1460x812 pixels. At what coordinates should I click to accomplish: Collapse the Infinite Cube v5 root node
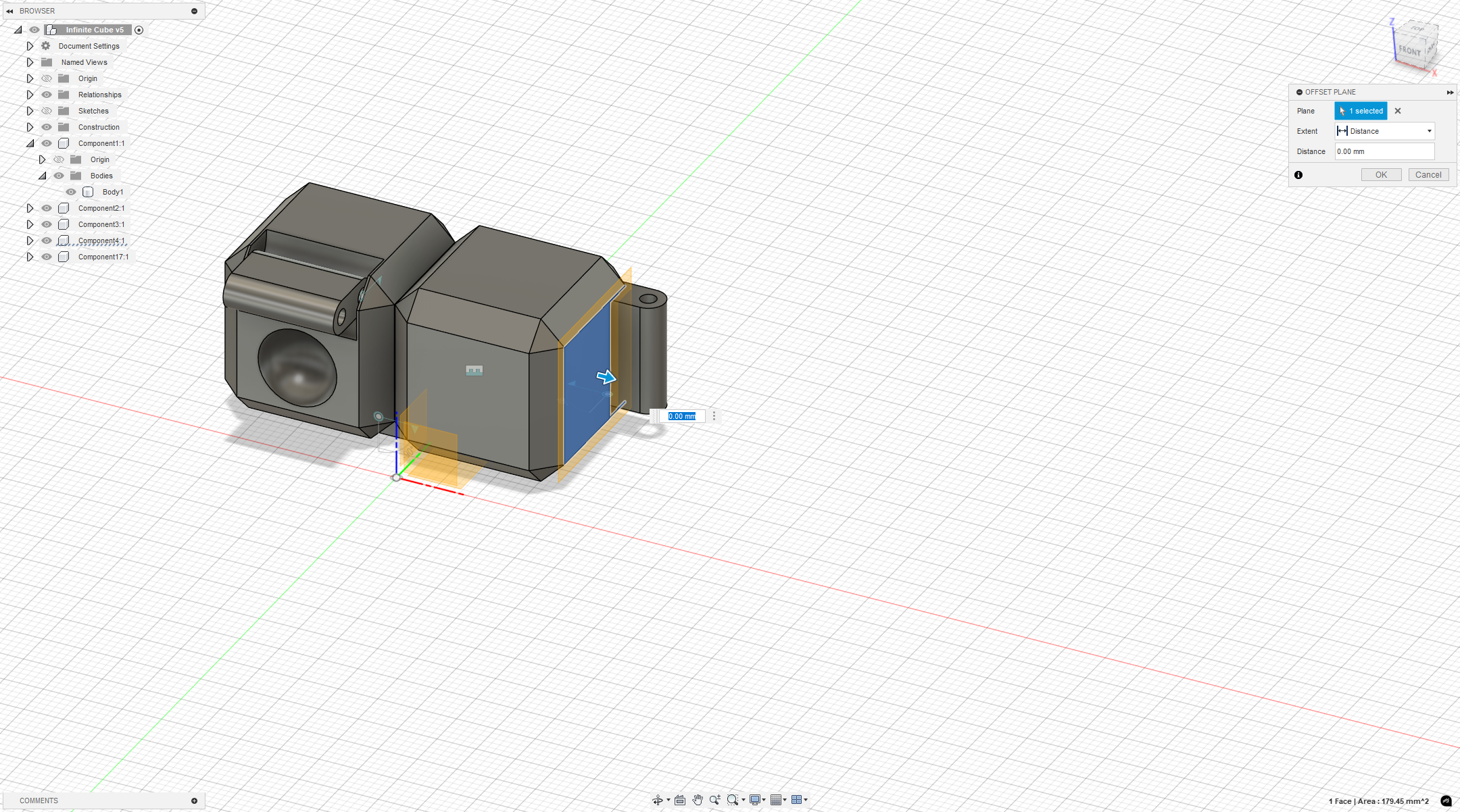tap(18, 30)
